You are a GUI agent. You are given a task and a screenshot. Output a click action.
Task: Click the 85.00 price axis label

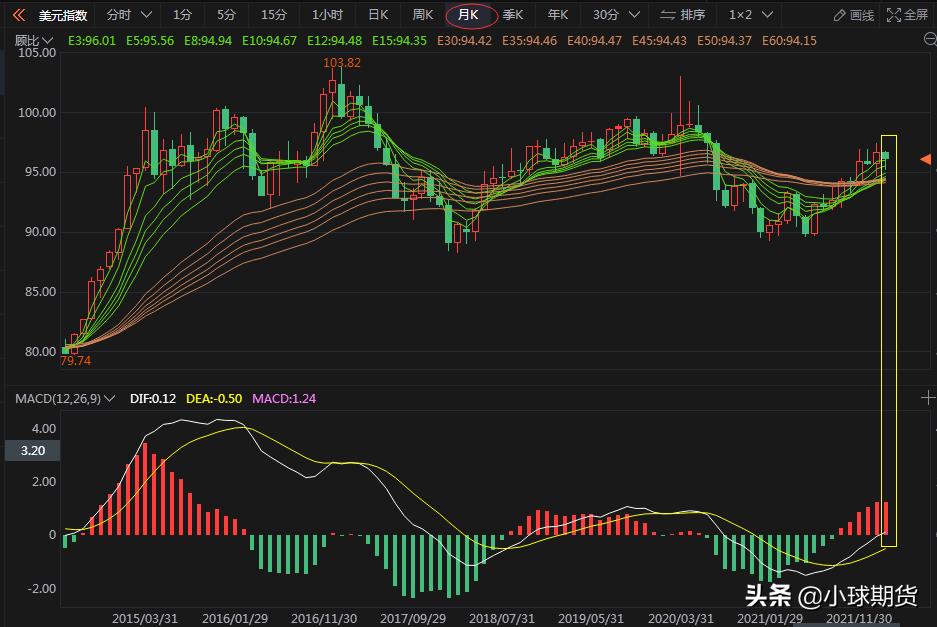pyautogui.click(x=40, y=292)
